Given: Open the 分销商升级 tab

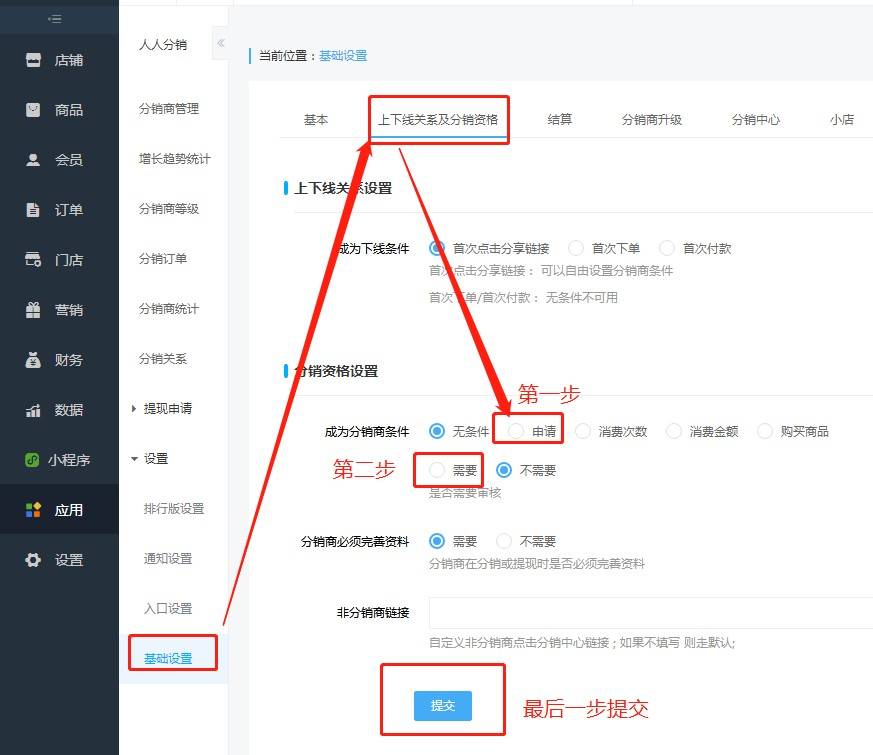Looking at the screenshot, I should tap(651, 118).
